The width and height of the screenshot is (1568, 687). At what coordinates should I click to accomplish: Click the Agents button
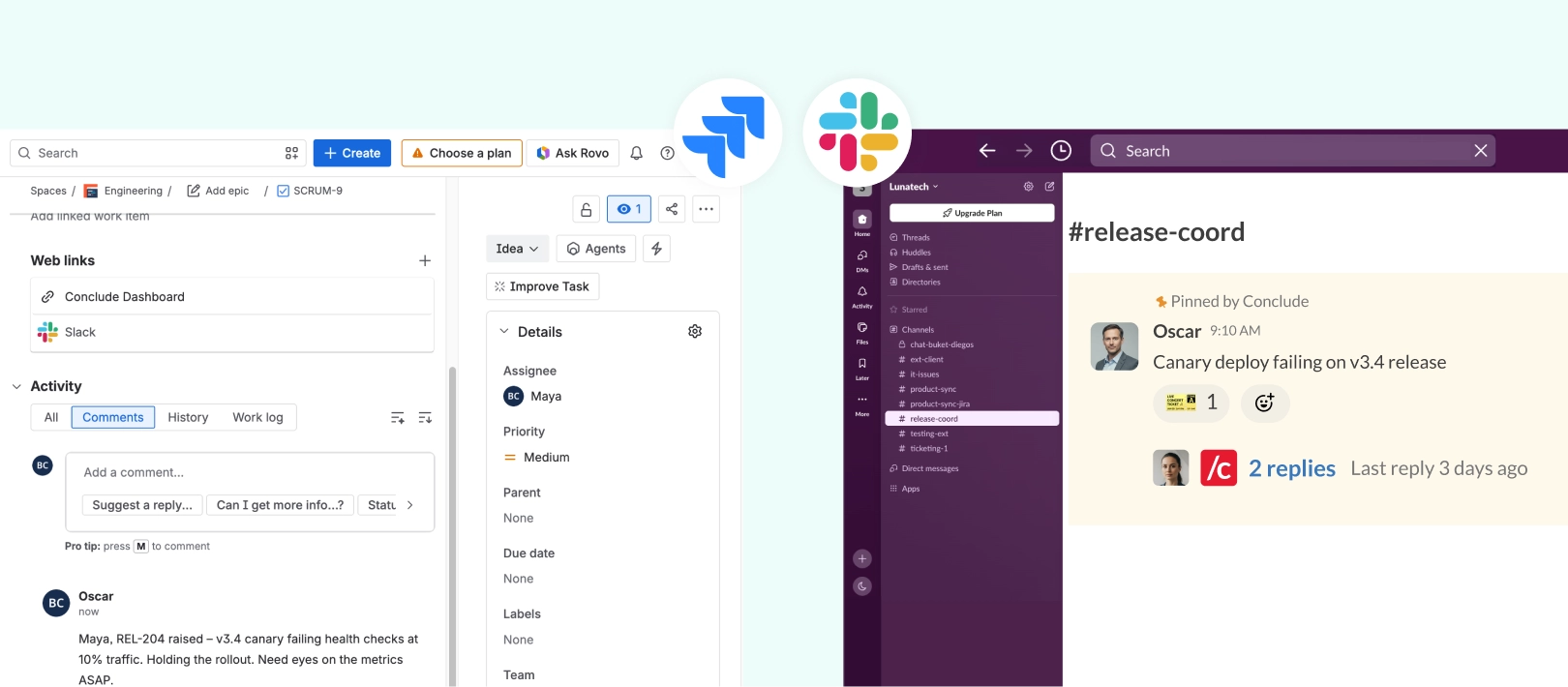(x=596, y=249)
